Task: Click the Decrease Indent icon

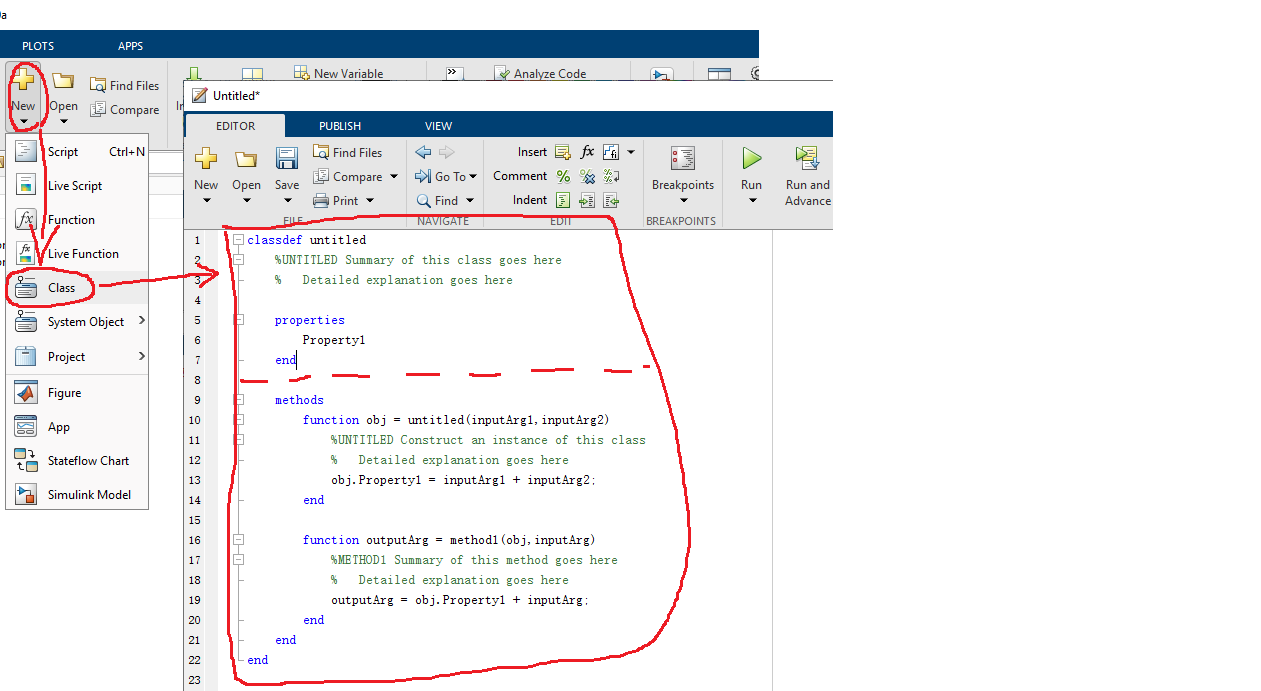Action: (x=611, y=200)
